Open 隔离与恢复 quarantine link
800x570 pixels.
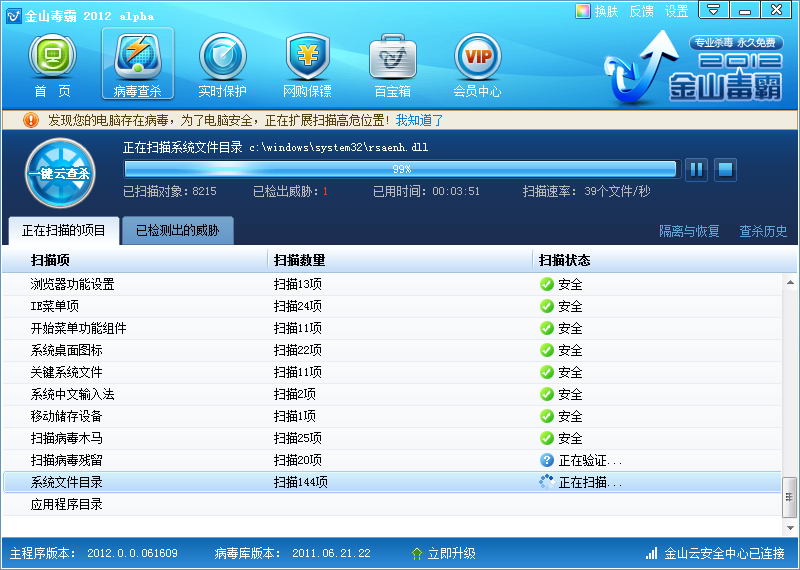click(x=689, y=231)
